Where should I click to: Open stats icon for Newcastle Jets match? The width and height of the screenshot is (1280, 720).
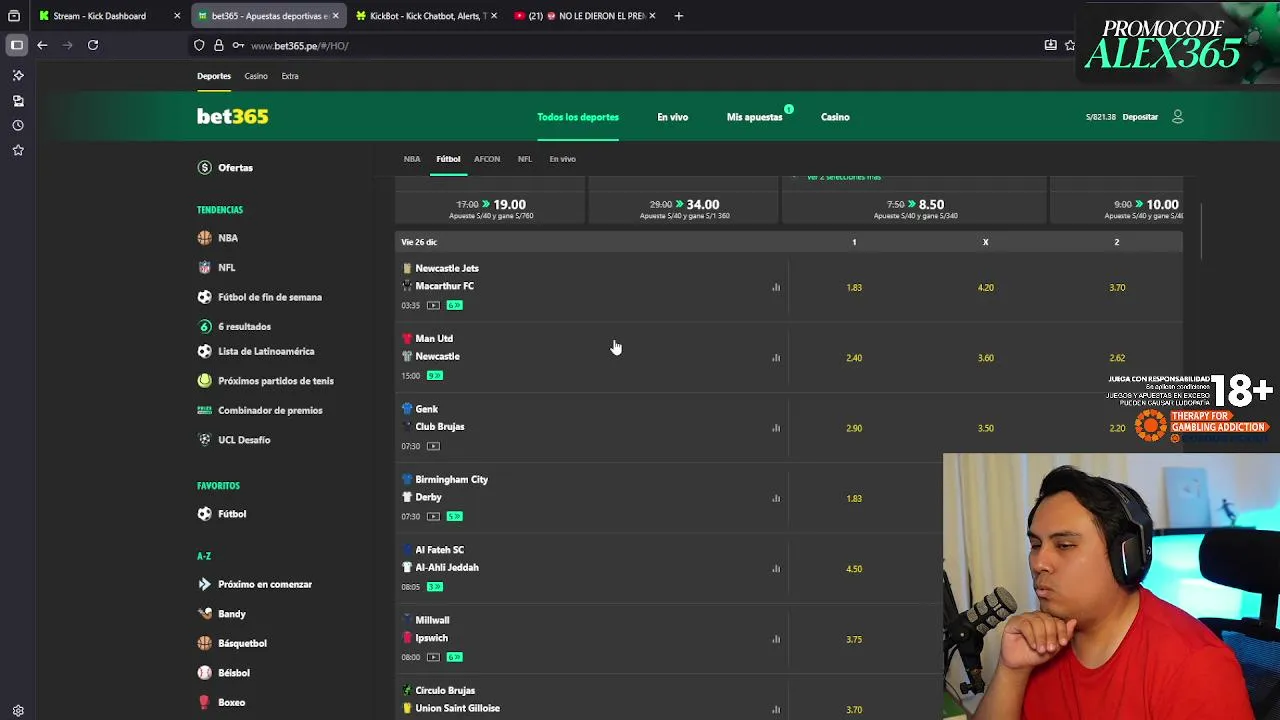click(x=776, y=288)
